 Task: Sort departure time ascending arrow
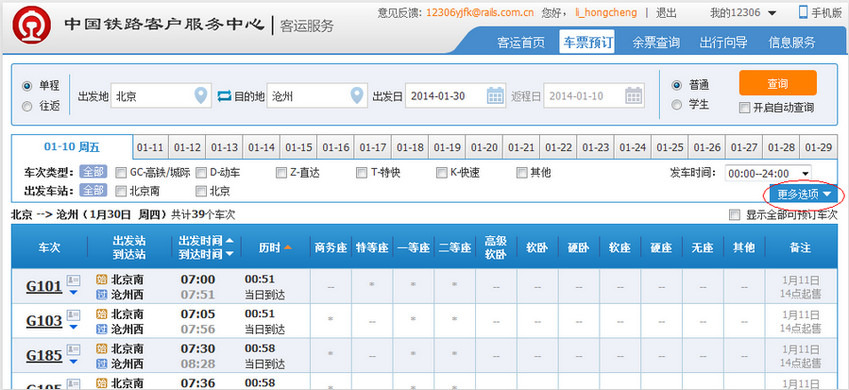(x=230, y=240)
